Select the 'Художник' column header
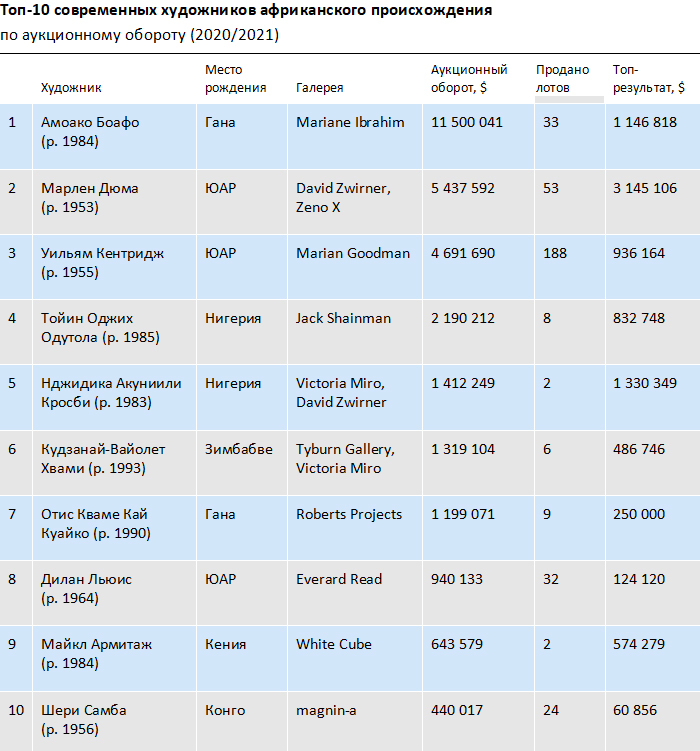This screenshot has width=700, height=751. pyautogui.click(x=71, y=88)
